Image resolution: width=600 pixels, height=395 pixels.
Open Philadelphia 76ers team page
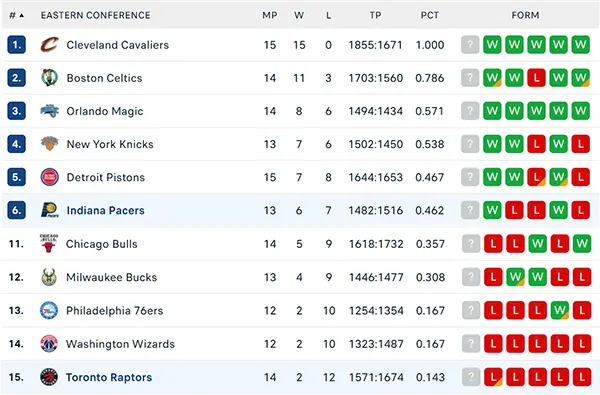[115, 310]
